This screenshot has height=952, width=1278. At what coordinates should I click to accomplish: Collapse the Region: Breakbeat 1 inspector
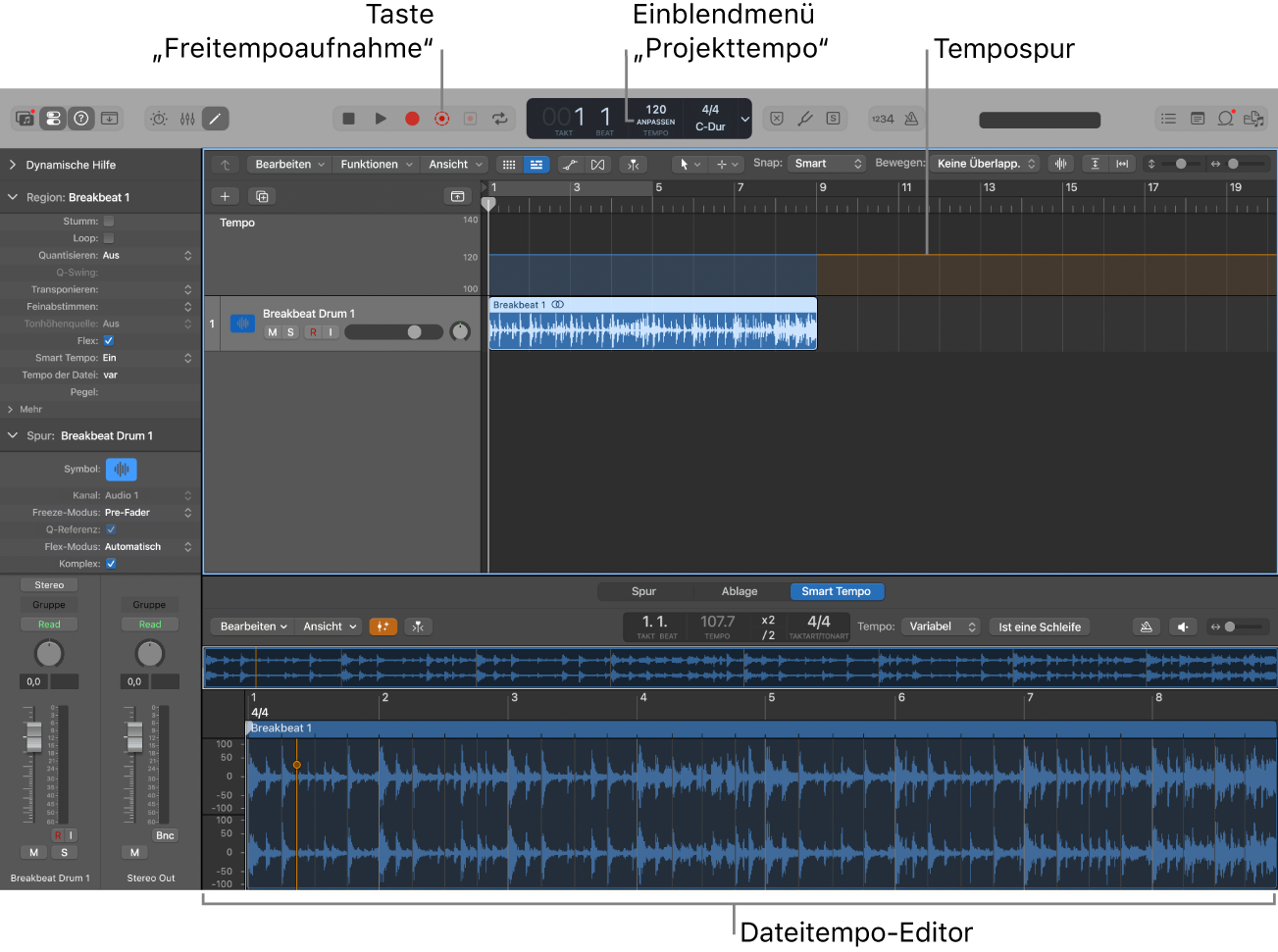pyautogui.click(x=13, y=197)
